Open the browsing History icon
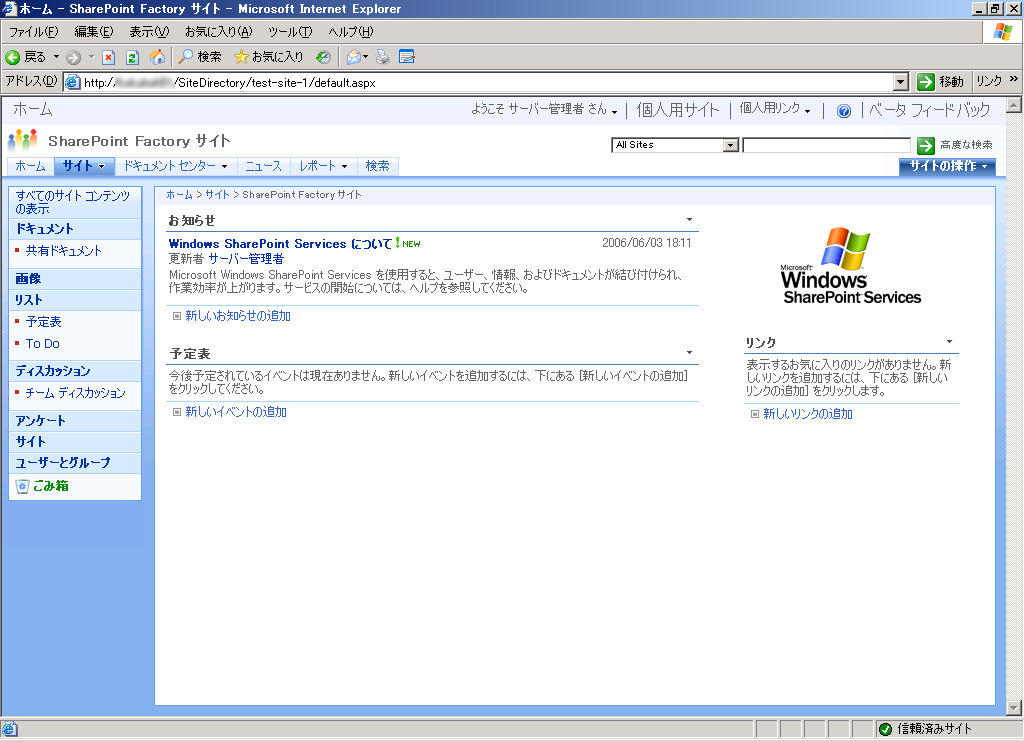This screenshot has width=1024, height=742. (323, 57)
